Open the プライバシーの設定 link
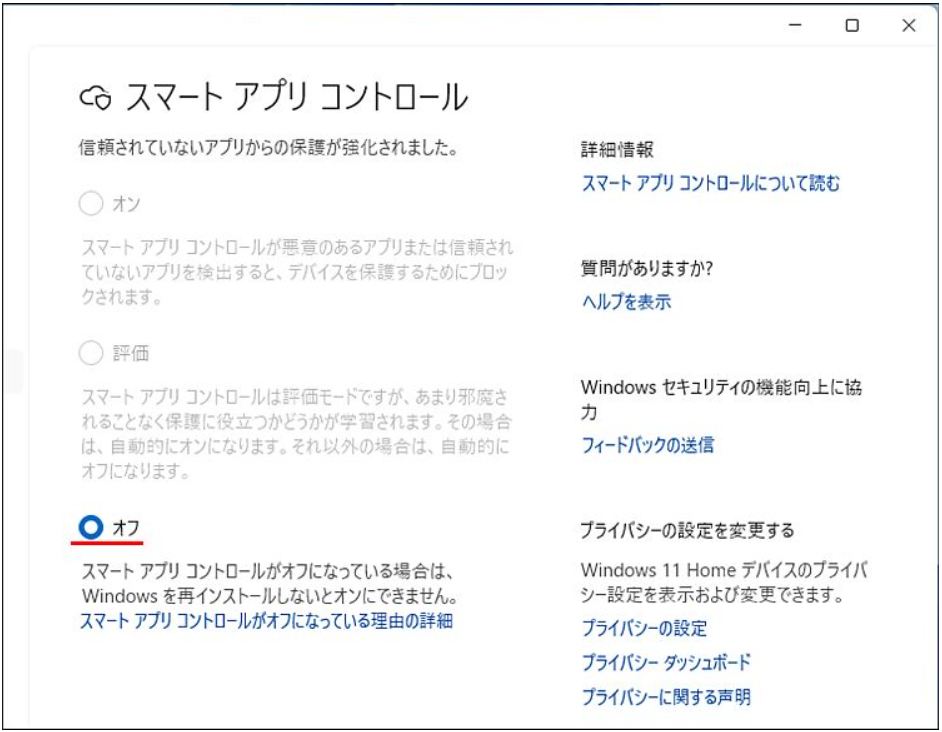Image resolution: width=942 pixels, height=732 pixels. pyautogui.click(x=644, y=628)
